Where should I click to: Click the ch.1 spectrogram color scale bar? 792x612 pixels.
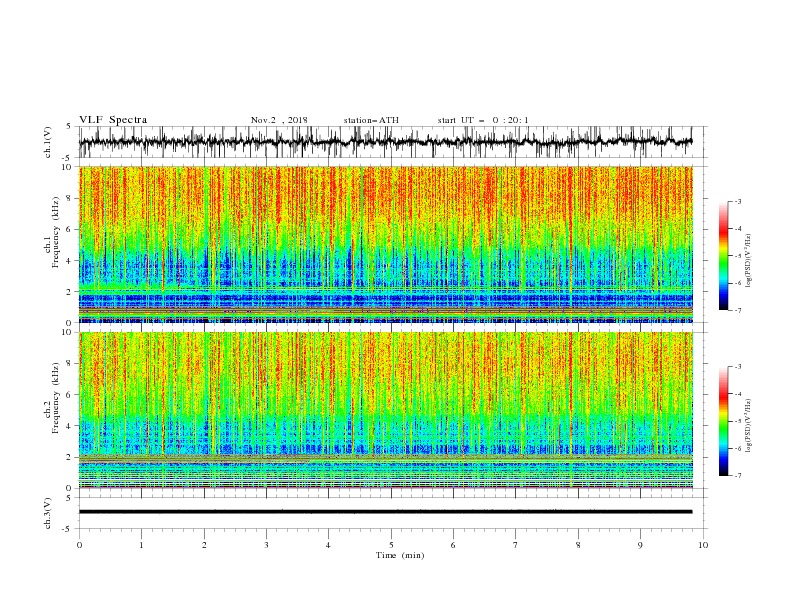click(x=723, y=256)
